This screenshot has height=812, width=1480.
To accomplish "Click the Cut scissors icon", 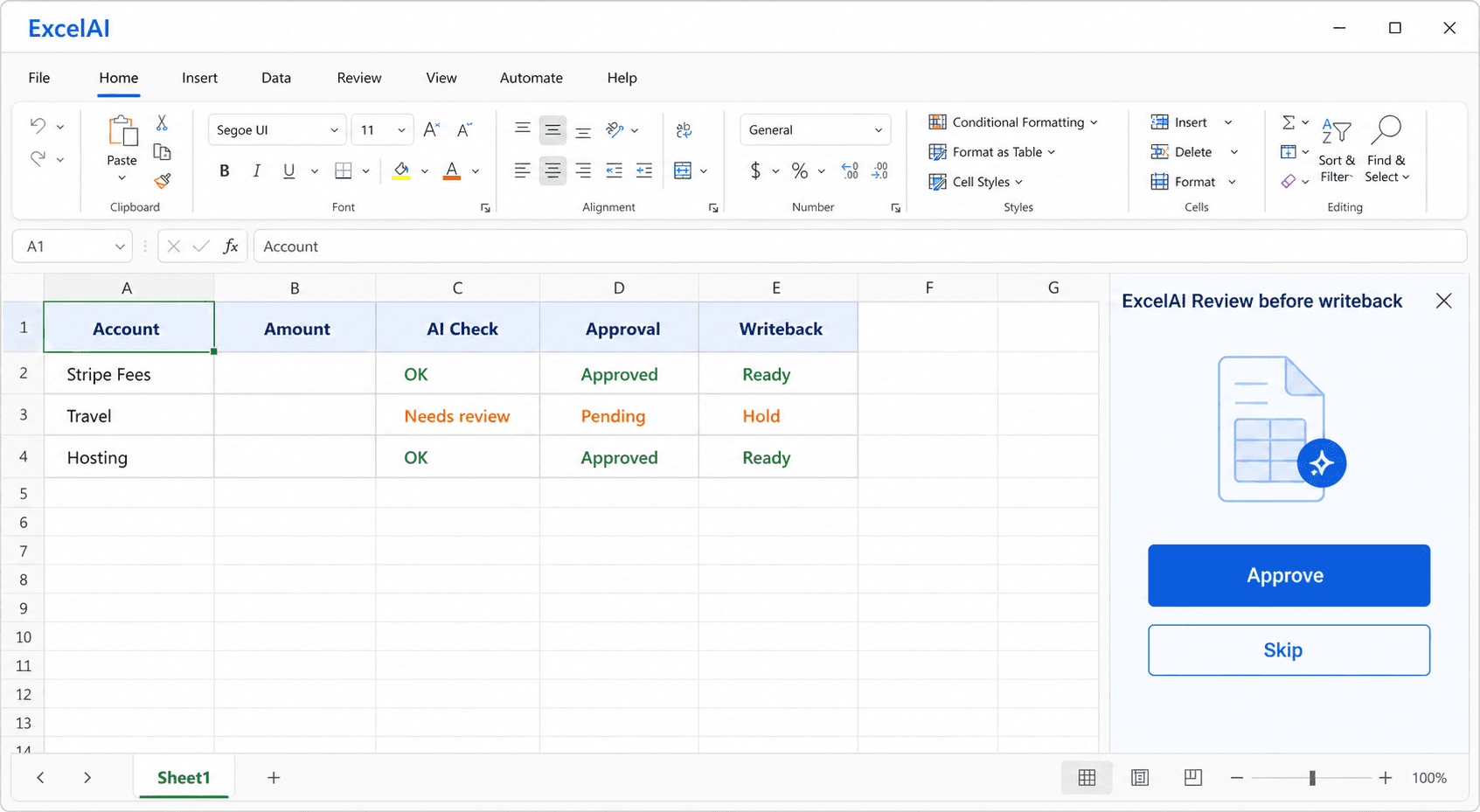I will [x=162, y=122].
